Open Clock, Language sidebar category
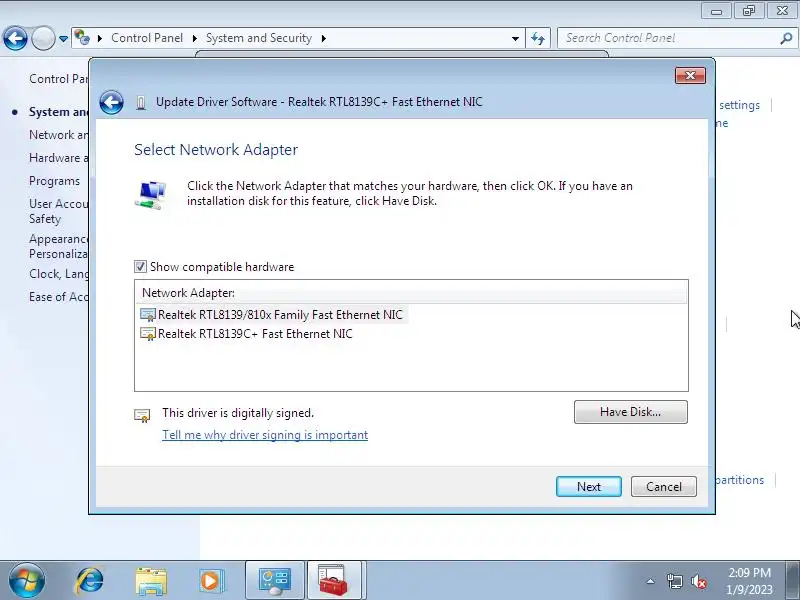Image resolution: width=800 pixels, height=600 pixels. click(59, 274)
